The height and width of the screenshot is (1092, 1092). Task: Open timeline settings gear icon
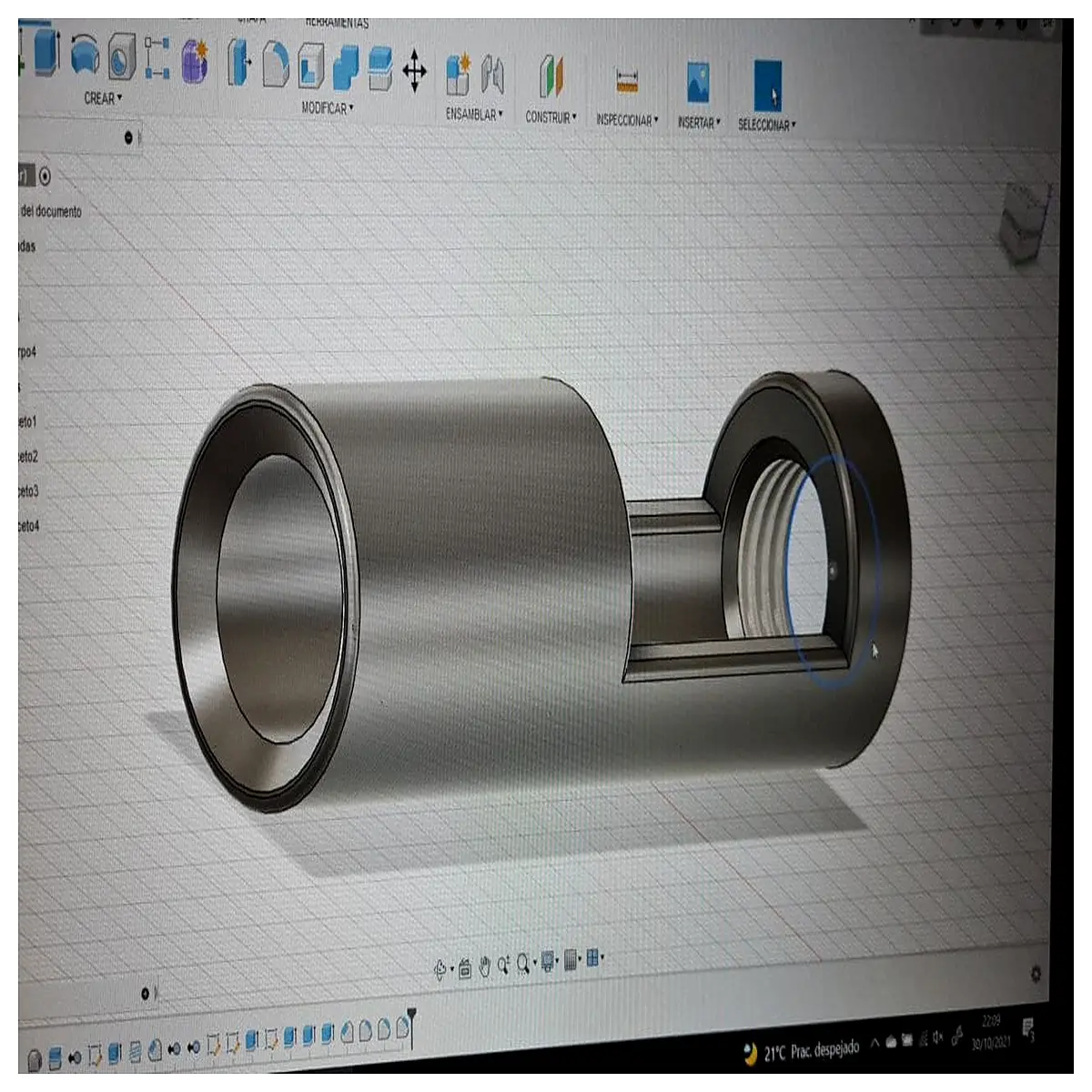click(x=1036, y=974)
